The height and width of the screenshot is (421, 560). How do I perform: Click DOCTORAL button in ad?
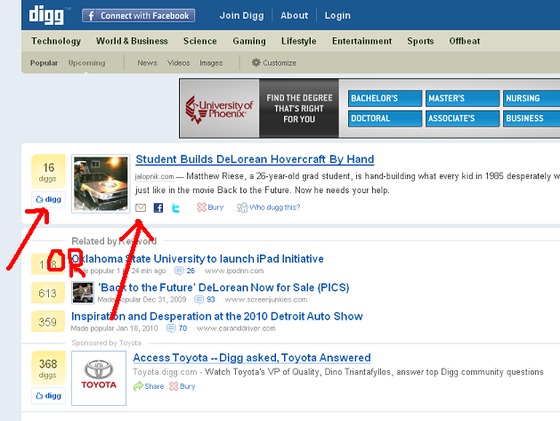[x=385, y=118]
